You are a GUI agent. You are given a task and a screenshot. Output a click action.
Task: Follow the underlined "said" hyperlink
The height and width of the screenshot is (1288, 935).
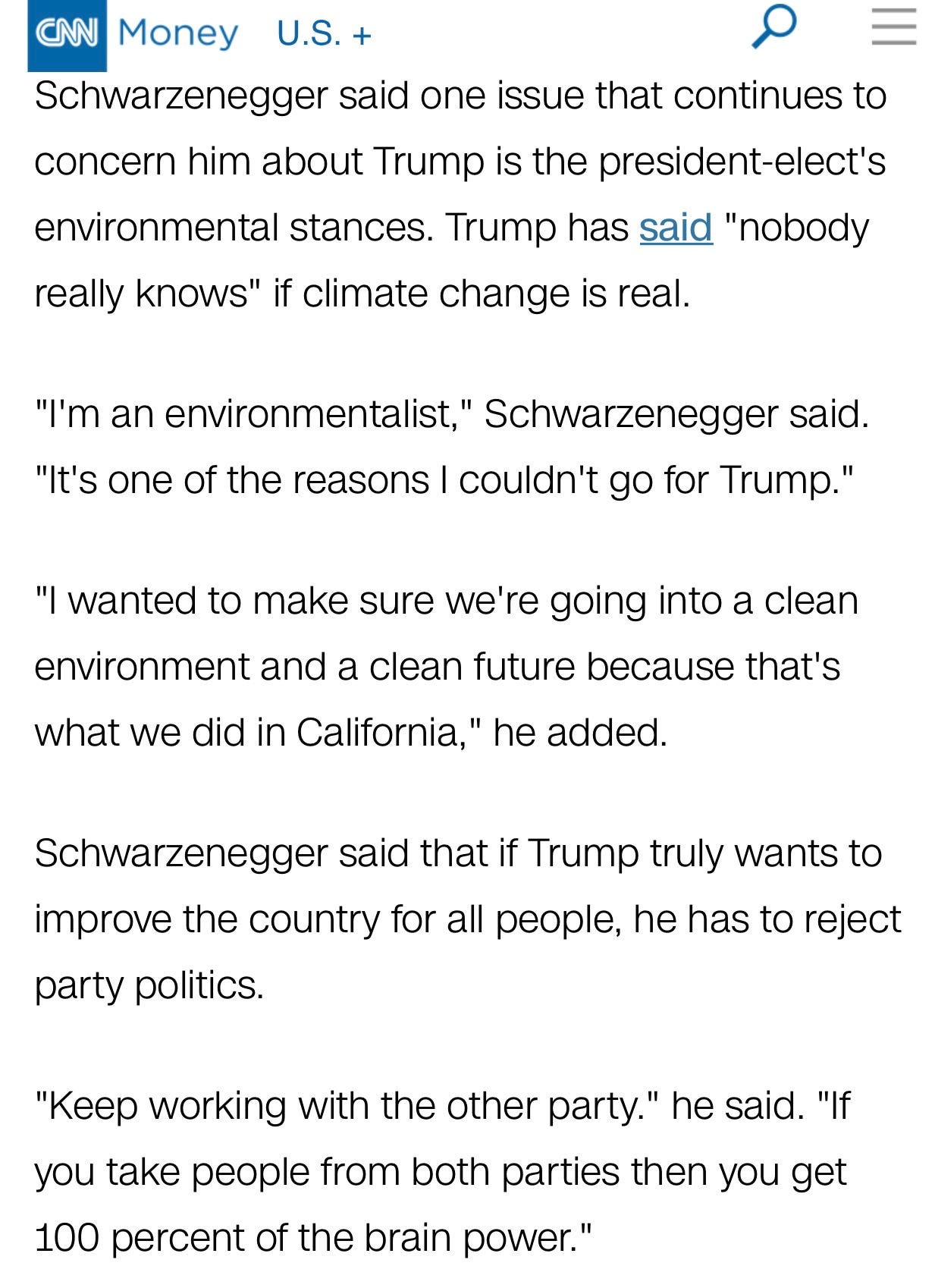(x=676, y=228)
